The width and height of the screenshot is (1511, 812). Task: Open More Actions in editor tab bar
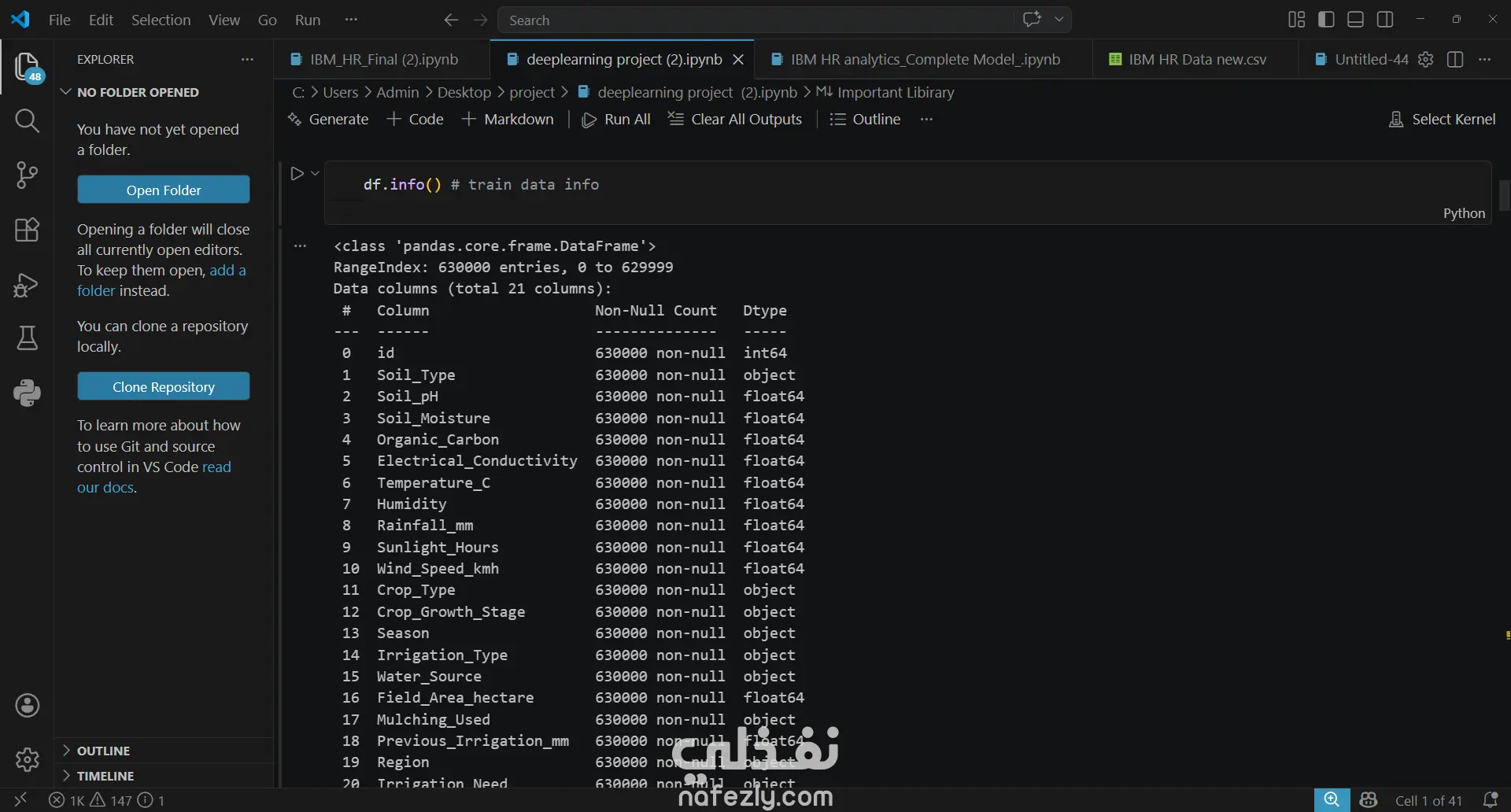coord(1485,59)
